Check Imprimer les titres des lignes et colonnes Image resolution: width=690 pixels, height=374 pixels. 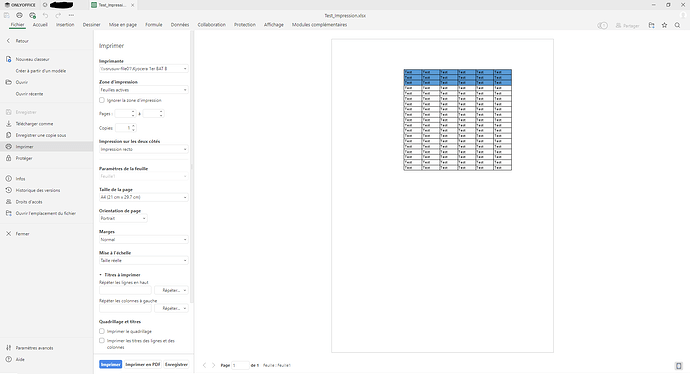[x=102, y=341]
